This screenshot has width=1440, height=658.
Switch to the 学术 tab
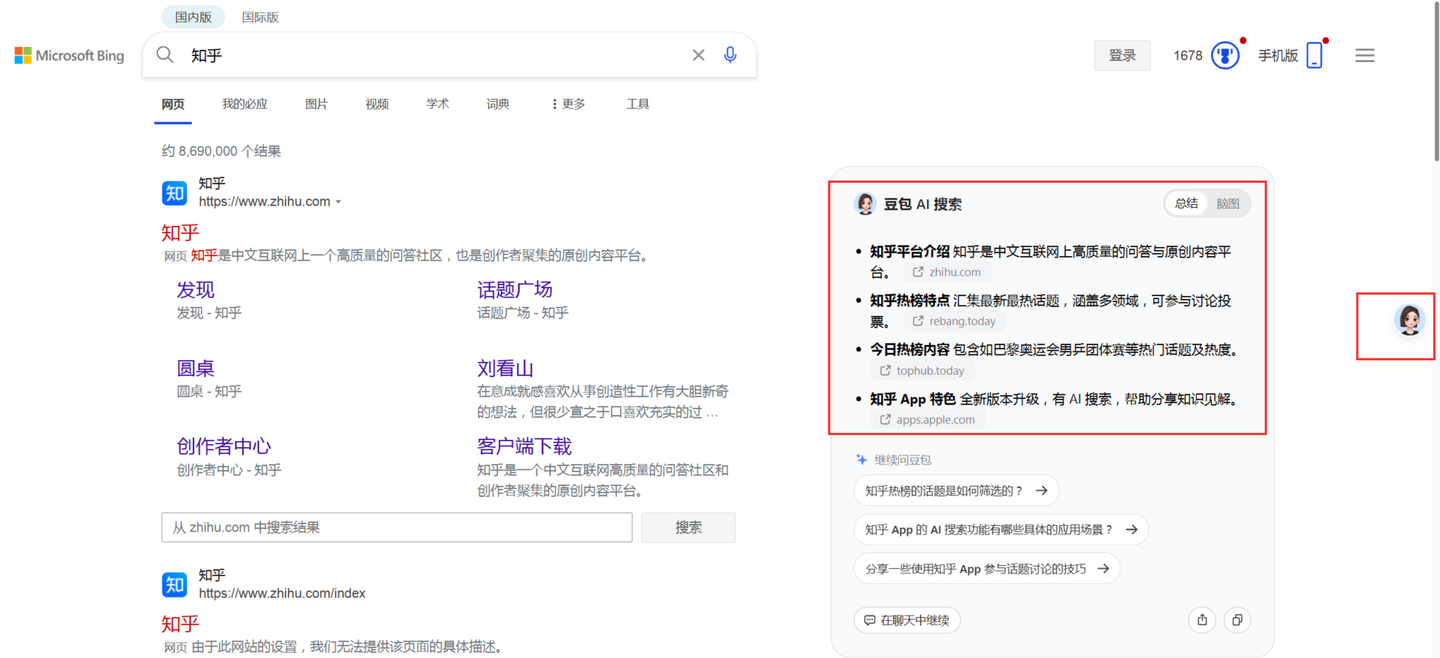point(438,104)
